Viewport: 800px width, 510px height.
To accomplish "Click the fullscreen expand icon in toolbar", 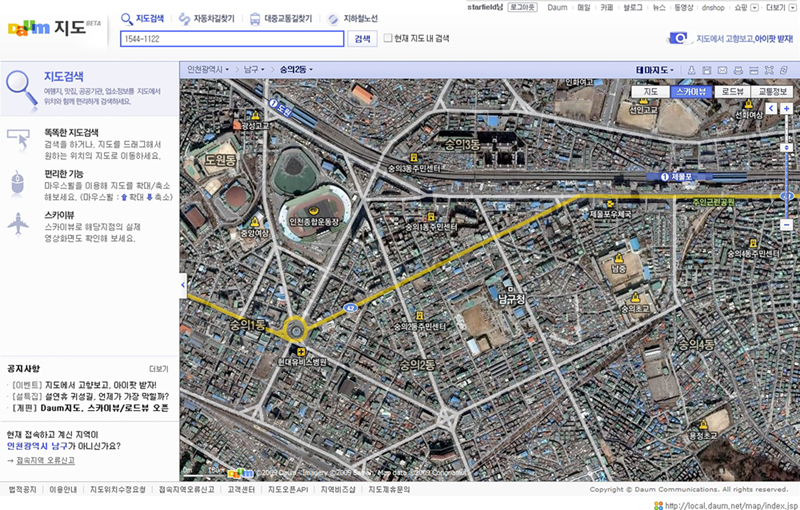I will [769, 70].
